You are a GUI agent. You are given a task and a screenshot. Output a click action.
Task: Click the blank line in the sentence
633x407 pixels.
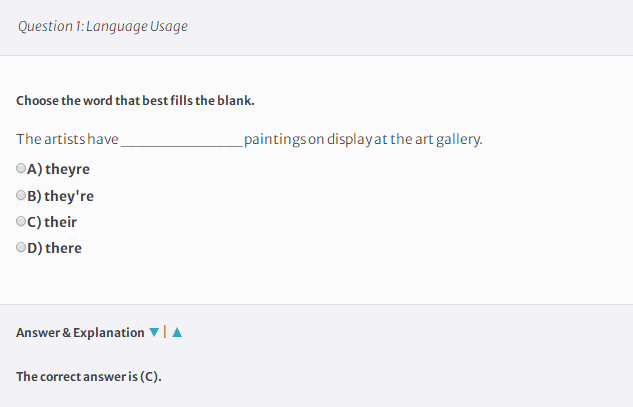click(182, 141)
